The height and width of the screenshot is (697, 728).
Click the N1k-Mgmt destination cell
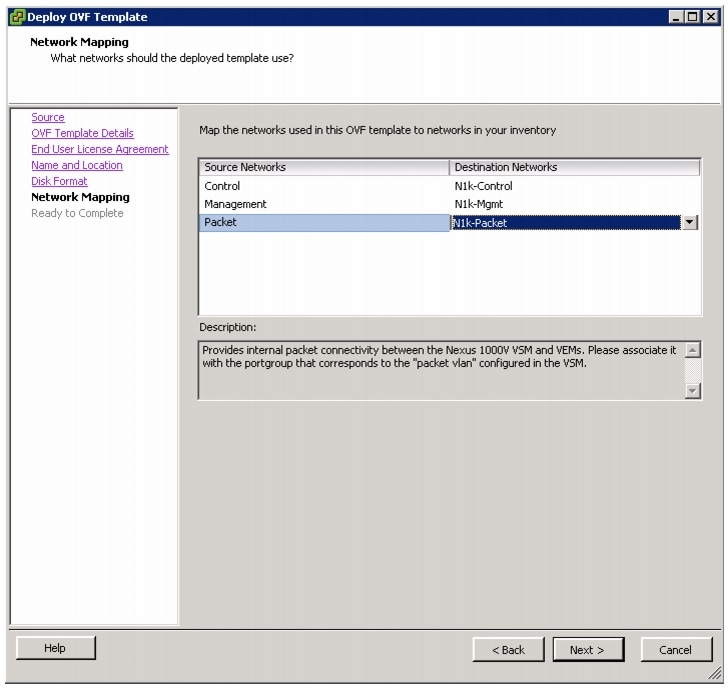pos(574,204)
